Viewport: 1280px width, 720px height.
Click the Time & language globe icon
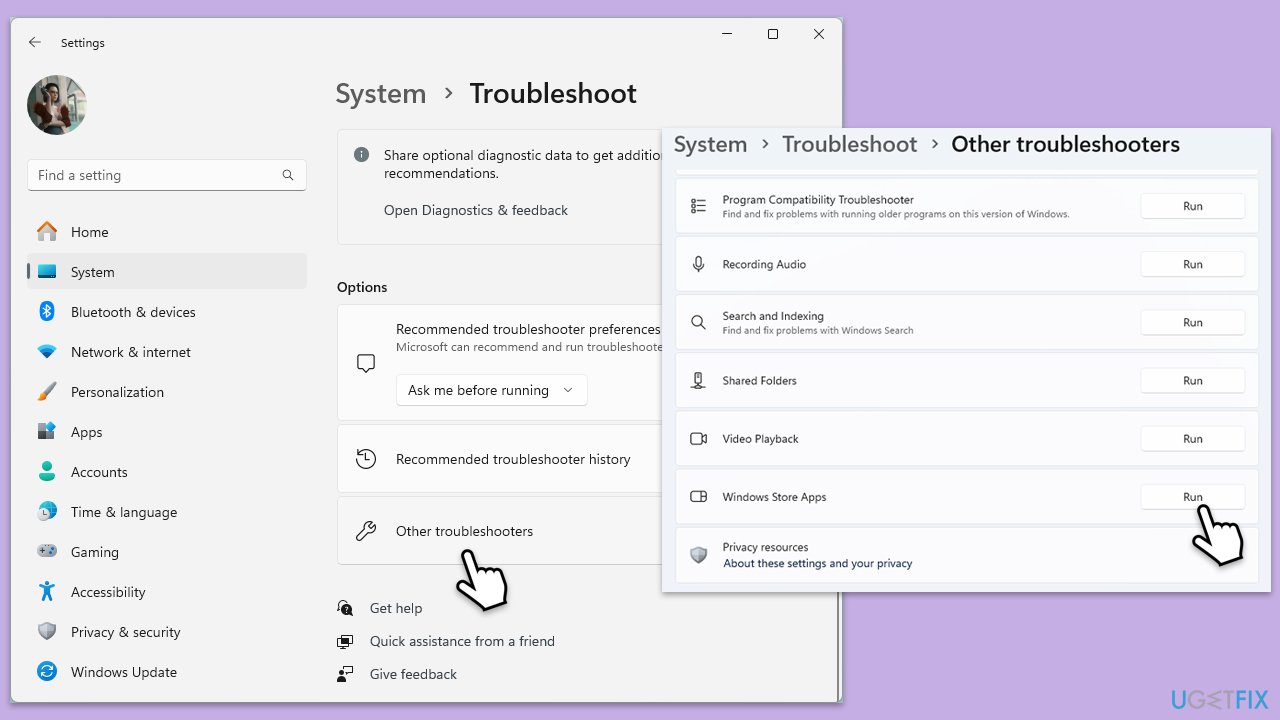click(47, 512)
